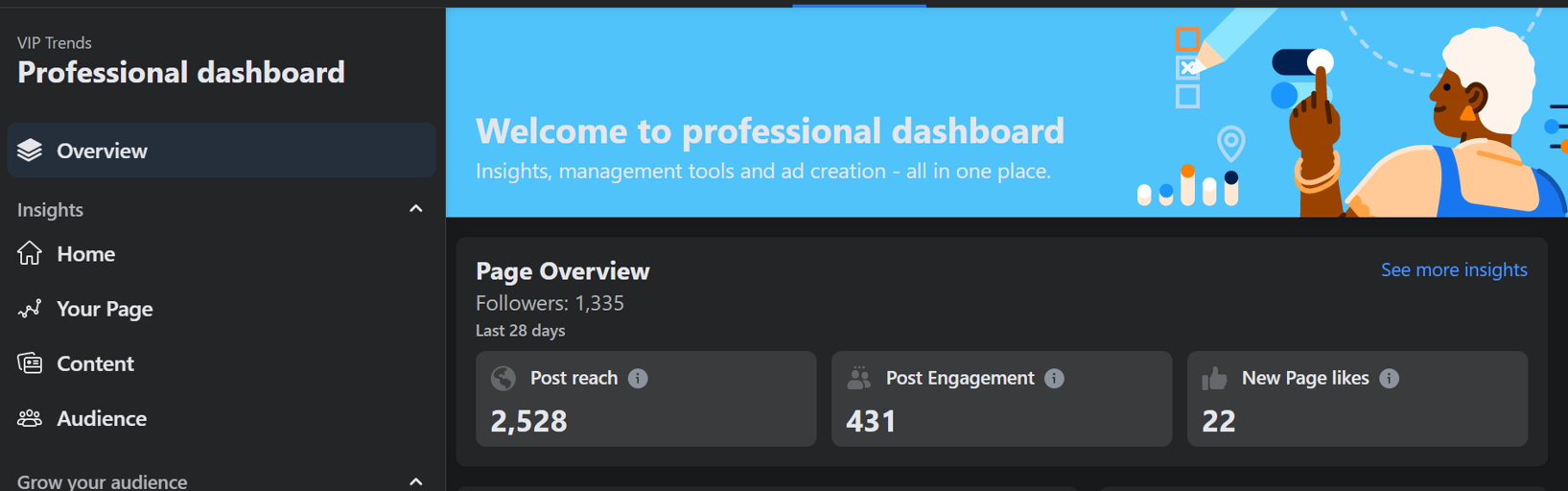Click the New Page likes card label
Image resolution: width=1568 pixels, height=491 pixels.
[1305, 379]
